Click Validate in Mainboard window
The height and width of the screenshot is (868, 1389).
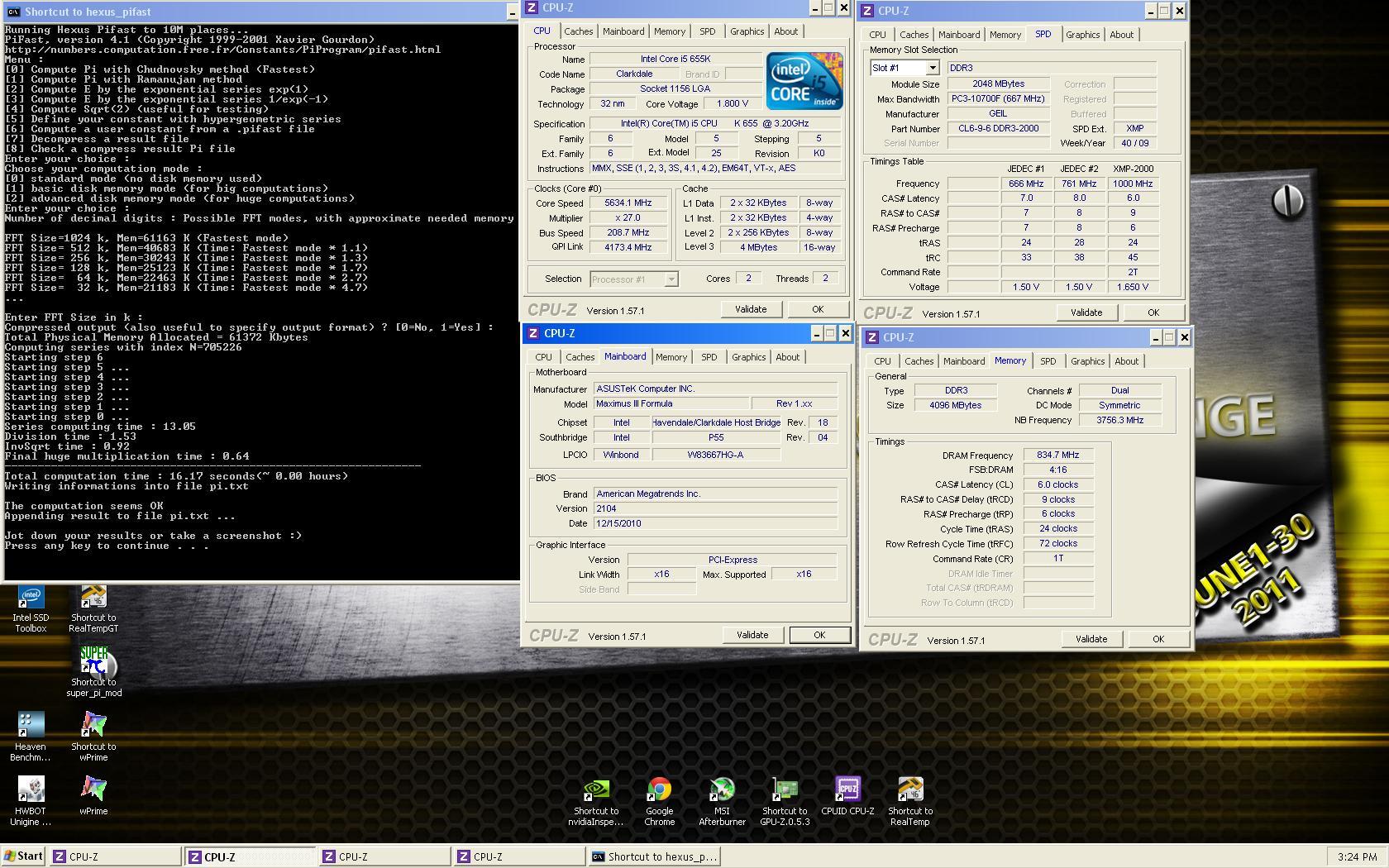coord(752,635)
